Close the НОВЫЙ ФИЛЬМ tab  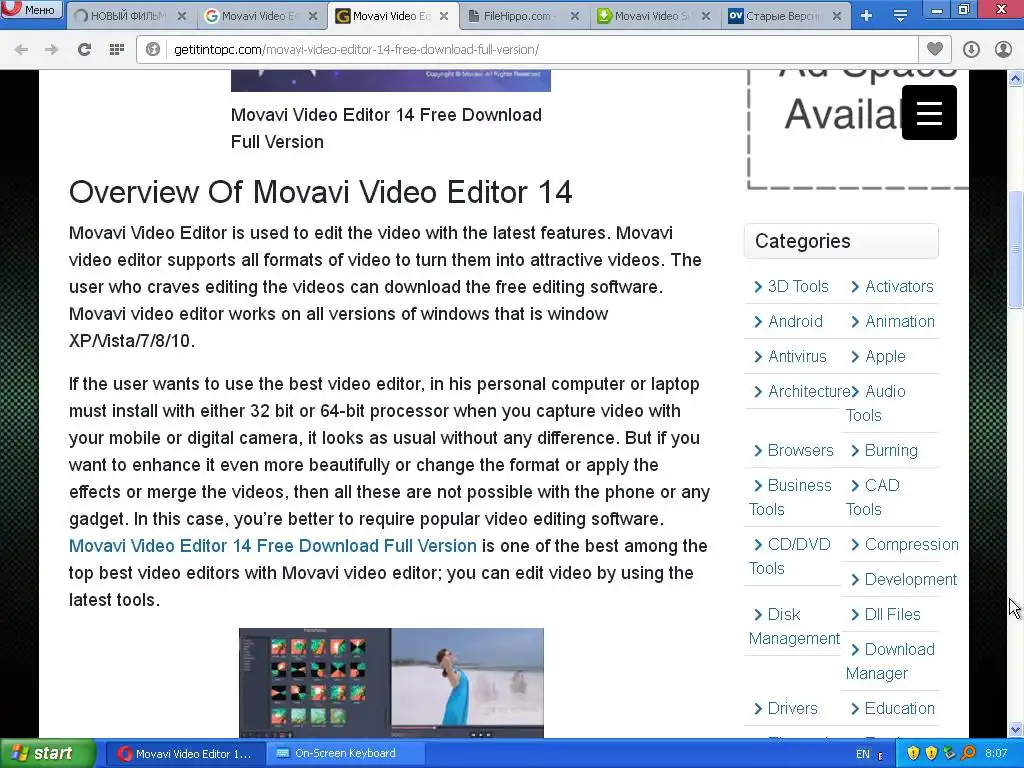182,16
